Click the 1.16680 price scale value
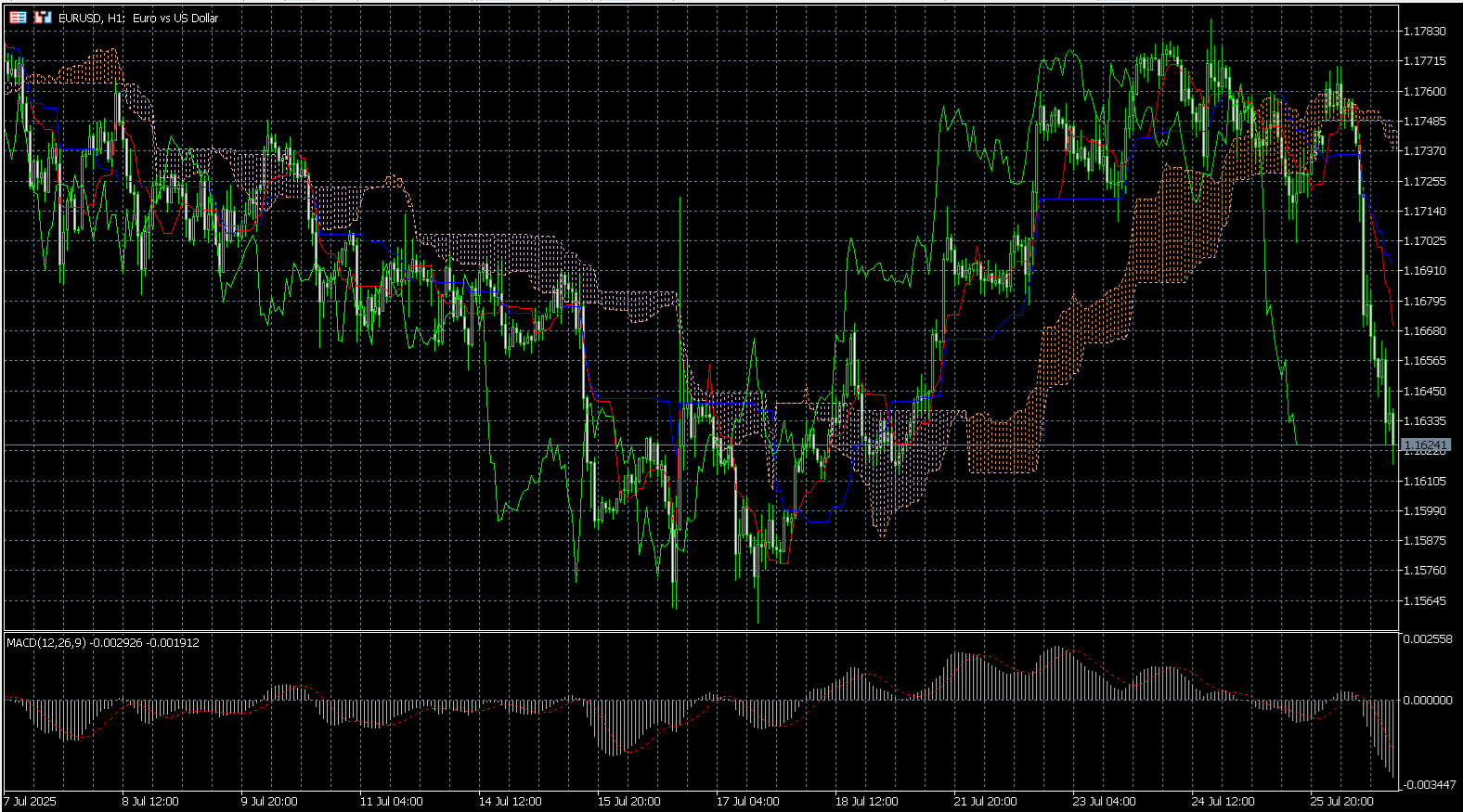Viewport: 1463px width, 812px height. [1425, 330]
